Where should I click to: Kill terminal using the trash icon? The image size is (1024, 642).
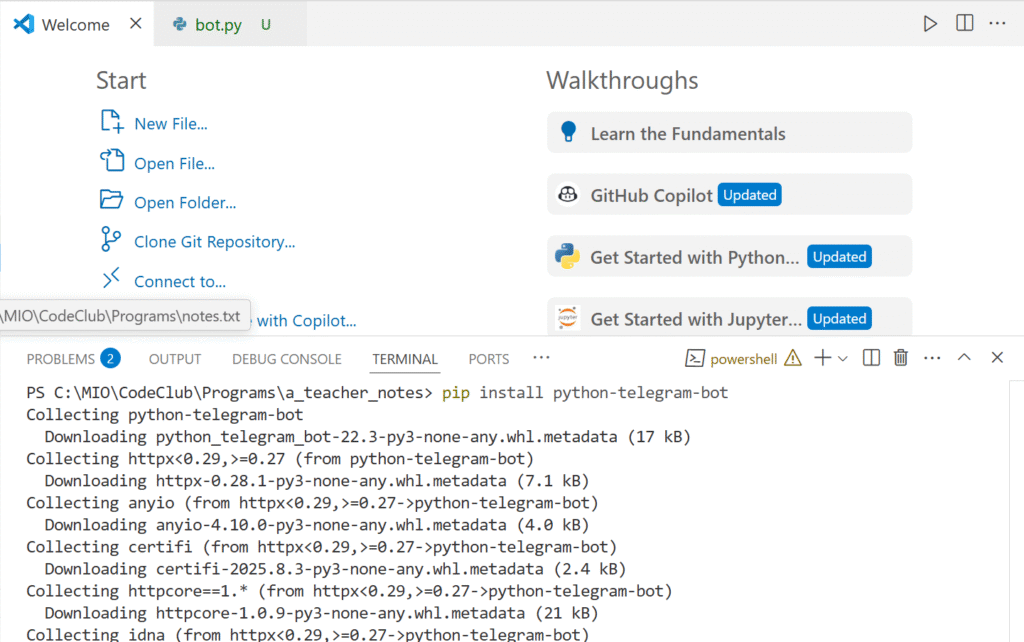coord(900,358)
